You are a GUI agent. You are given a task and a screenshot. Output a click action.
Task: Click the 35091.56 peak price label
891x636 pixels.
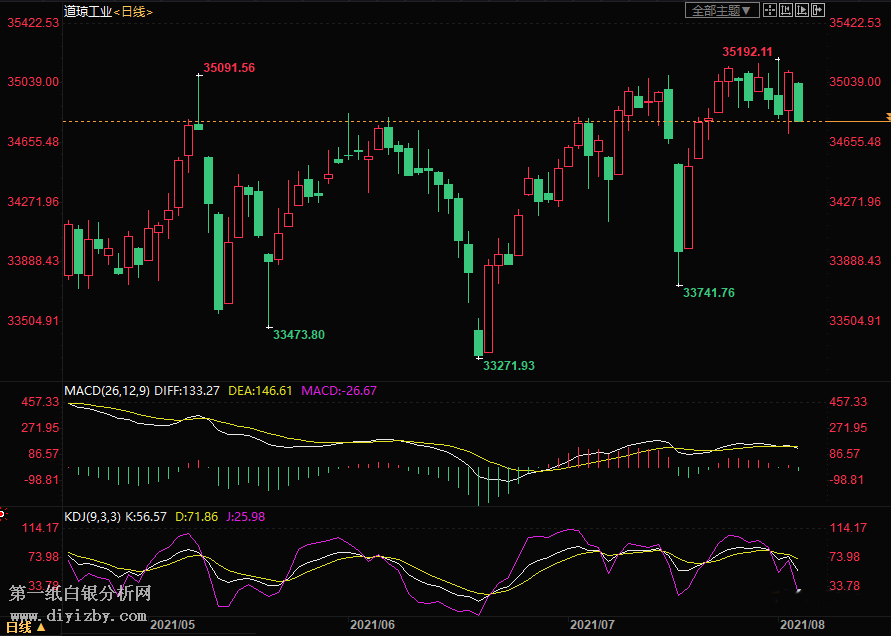[229, 68]
